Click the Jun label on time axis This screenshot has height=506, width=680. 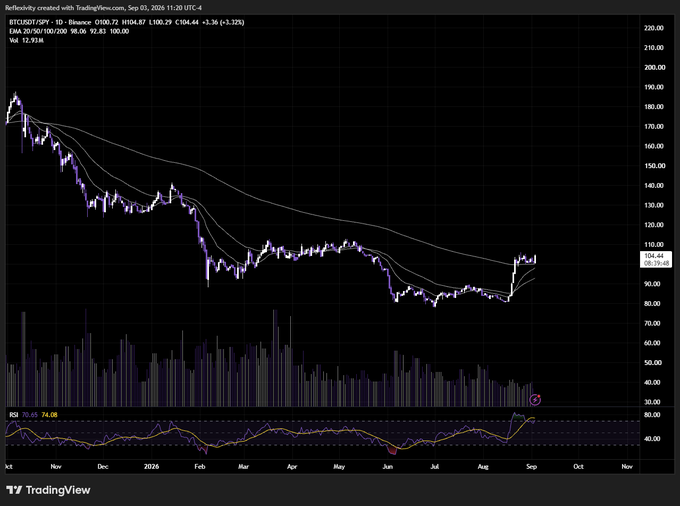click(388, 467)
